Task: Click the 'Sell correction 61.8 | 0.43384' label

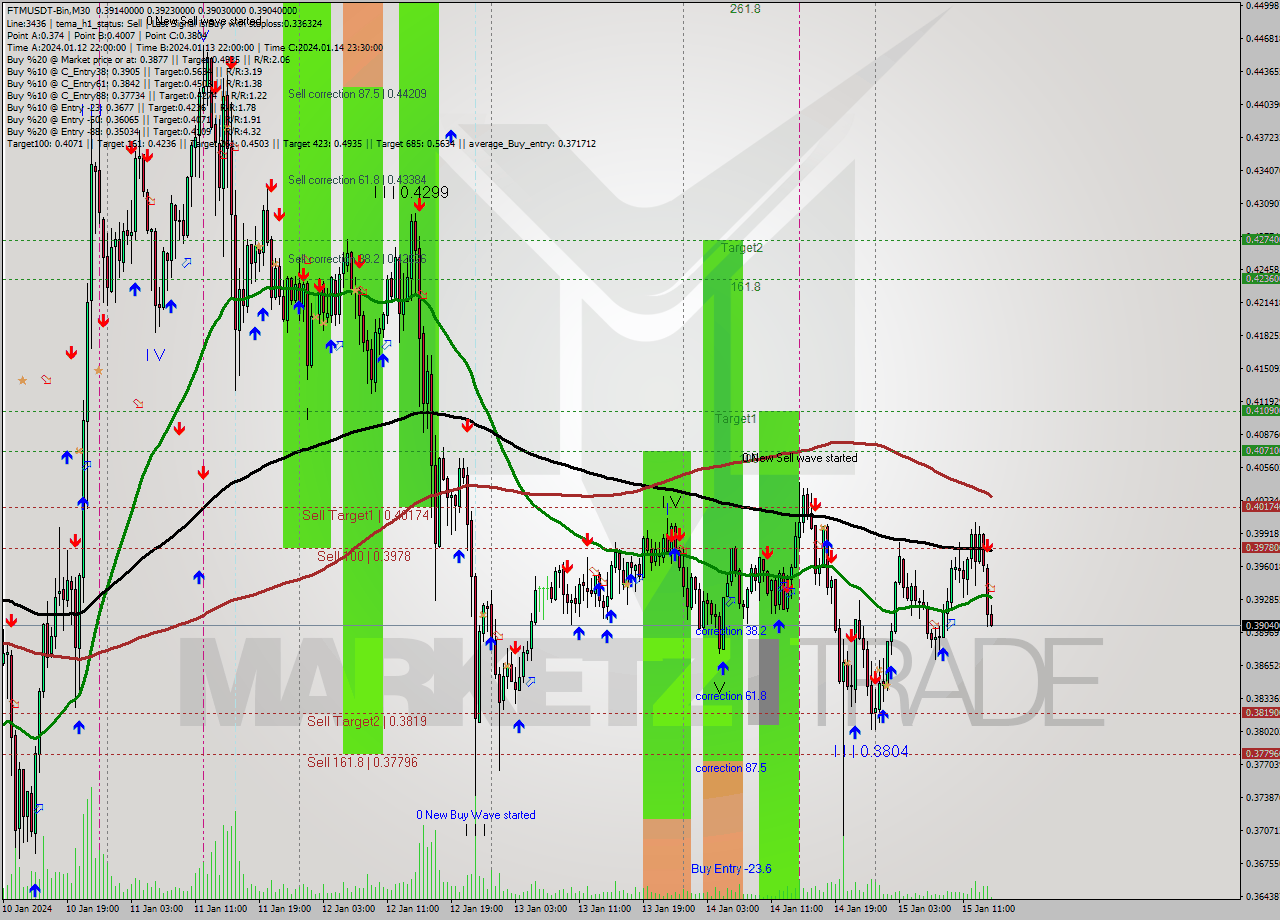Action: point(357,180)
